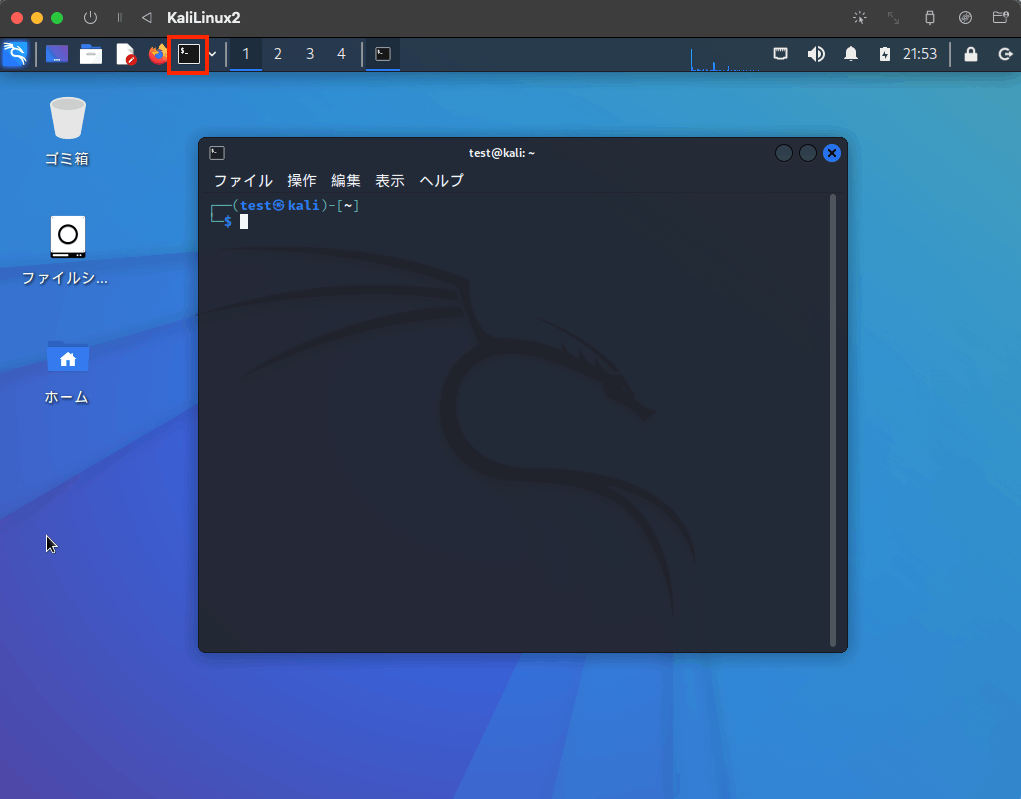Select the ゴミ箱 trash desktop icon
1021x799 pixels.
pos(67,132)
